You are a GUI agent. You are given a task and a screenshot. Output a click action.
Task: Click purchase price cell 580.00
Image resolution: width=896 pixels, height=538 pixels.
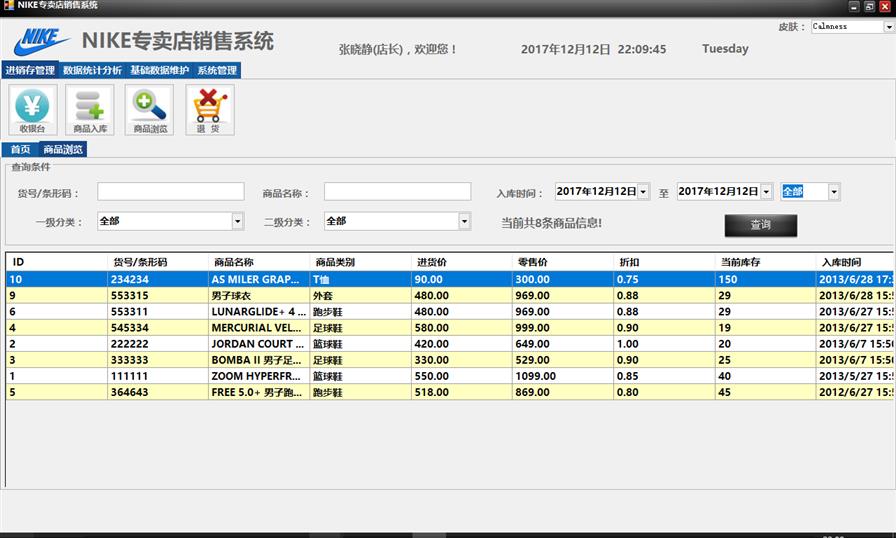[x=462, y=328]
